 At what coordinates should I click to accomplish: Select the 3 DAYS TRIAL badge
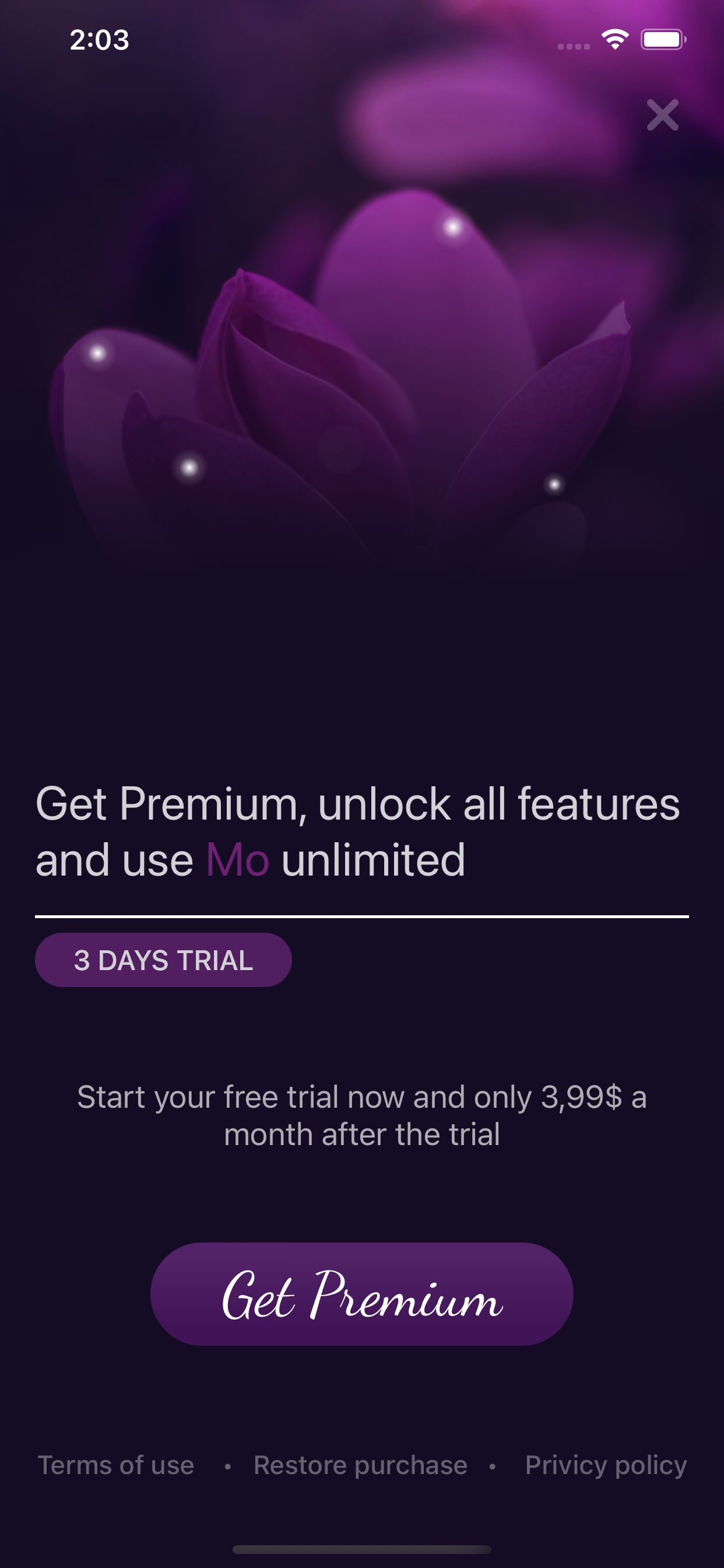[x=163, y=960]
